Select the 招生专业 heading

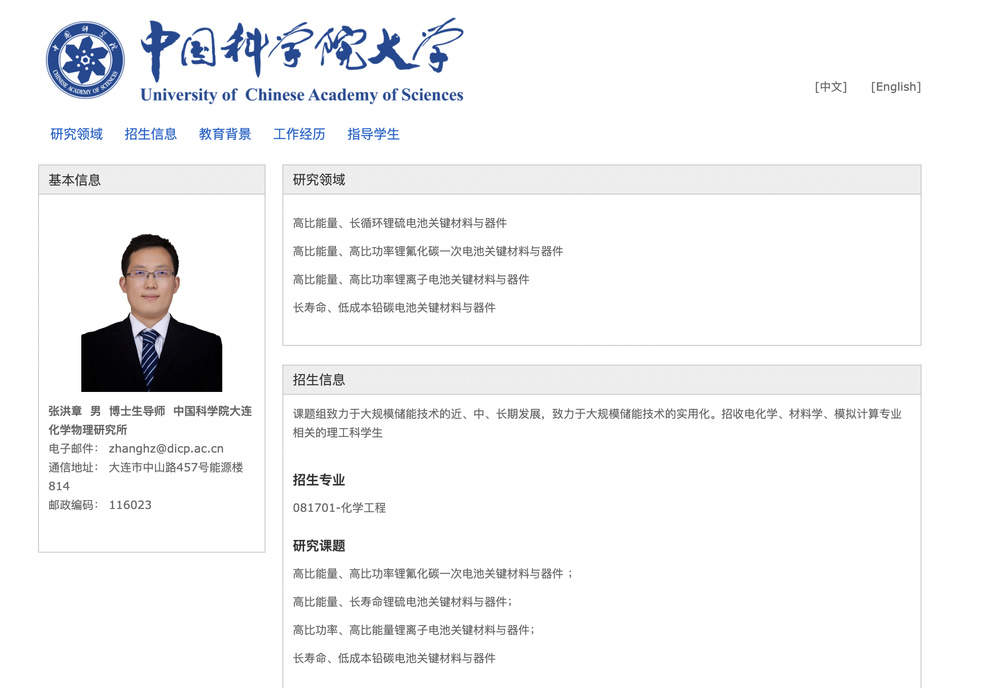pyautogui.click(x=318, y=480)
